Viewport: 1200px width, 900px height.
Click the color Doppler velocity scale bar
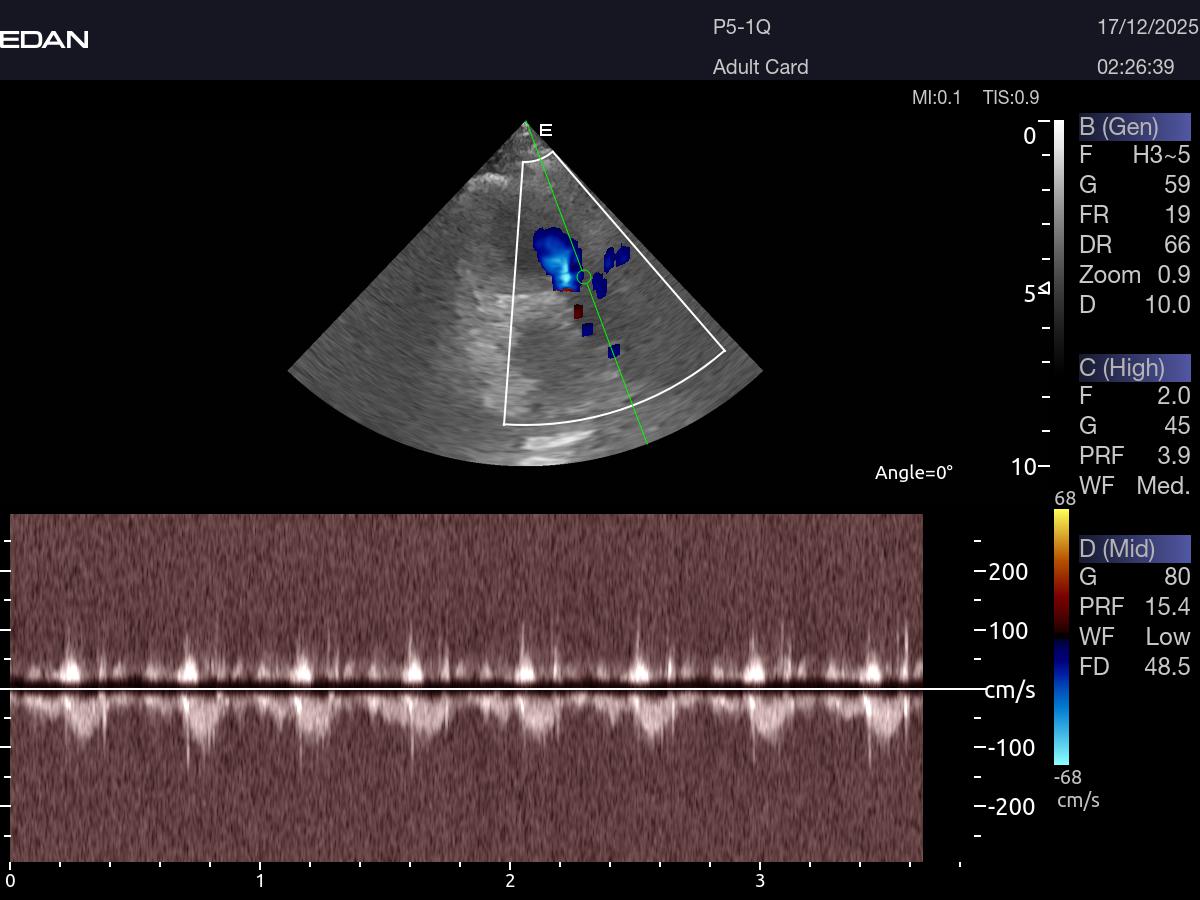(x=1061, y=637)
